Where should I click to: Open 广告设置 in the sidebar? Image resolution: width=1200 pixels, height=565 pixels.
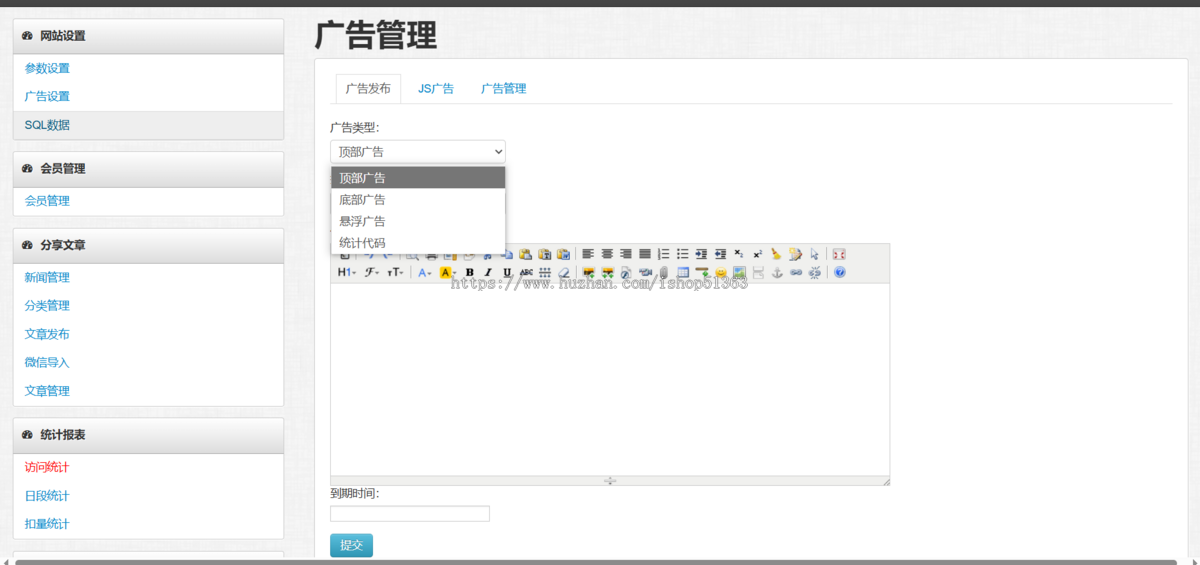[47, 97]
